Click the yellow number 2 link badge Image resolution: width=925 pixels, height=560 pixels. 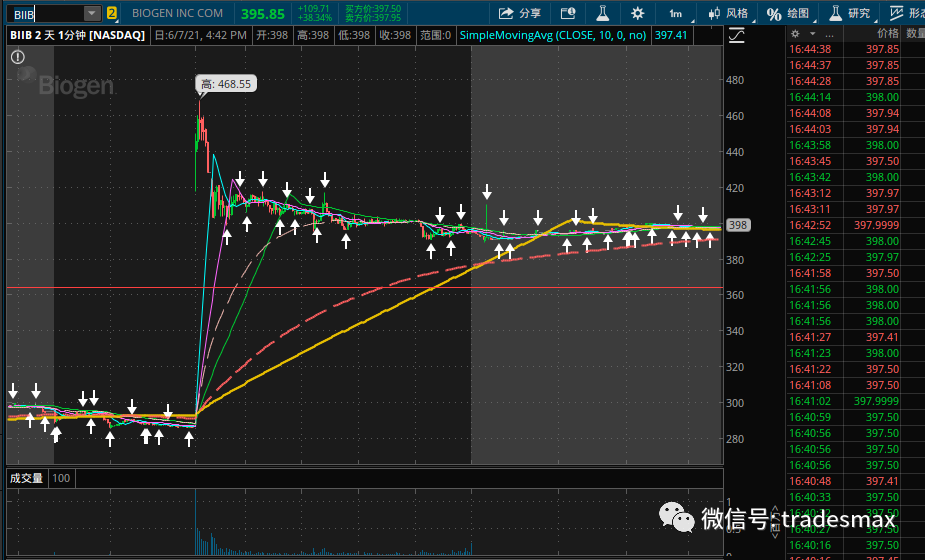point(111,14)
